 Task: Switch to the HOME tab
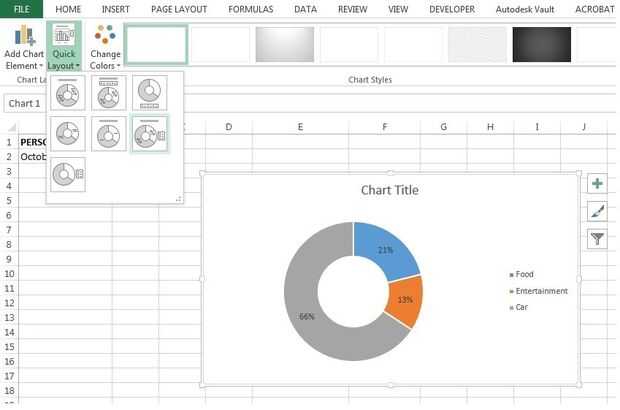point(68,9)
